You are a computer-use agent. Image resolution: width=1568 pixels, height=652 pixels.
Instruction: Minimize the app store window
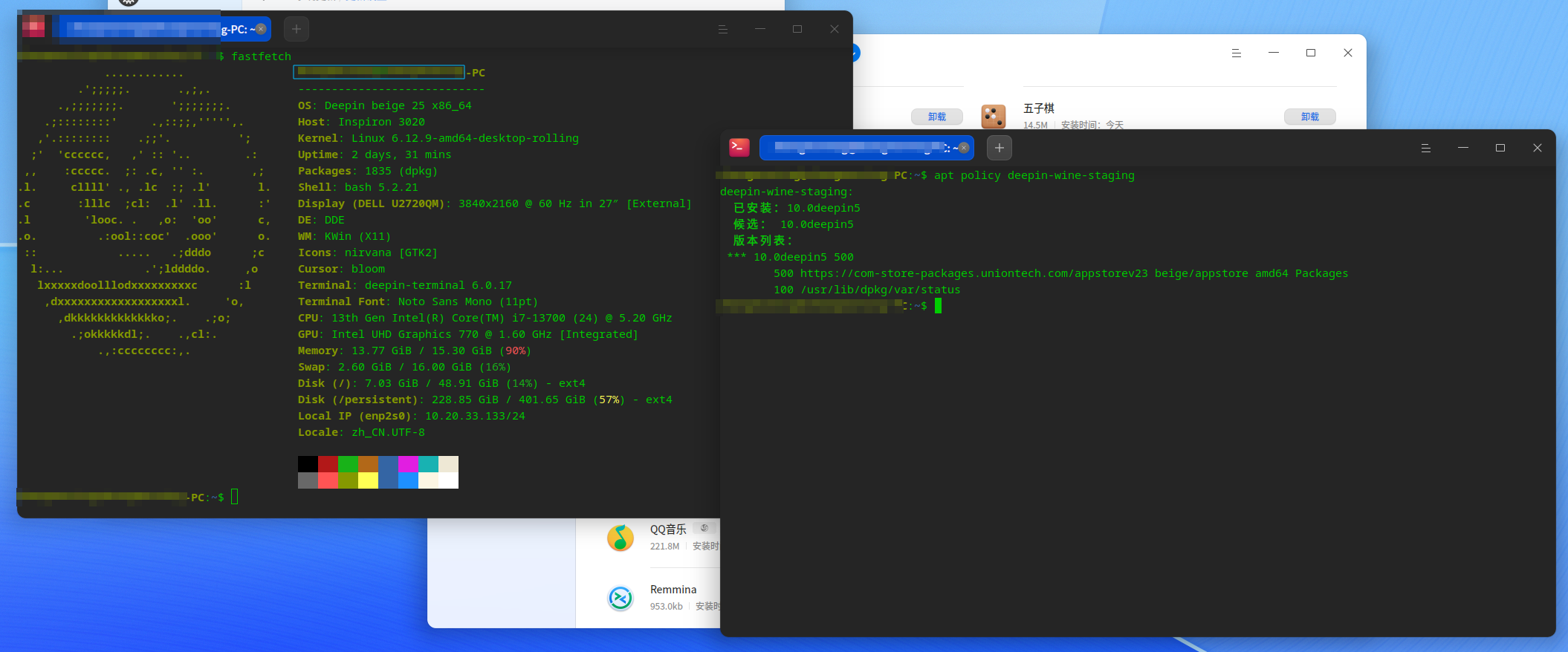tap(1274, 53)
